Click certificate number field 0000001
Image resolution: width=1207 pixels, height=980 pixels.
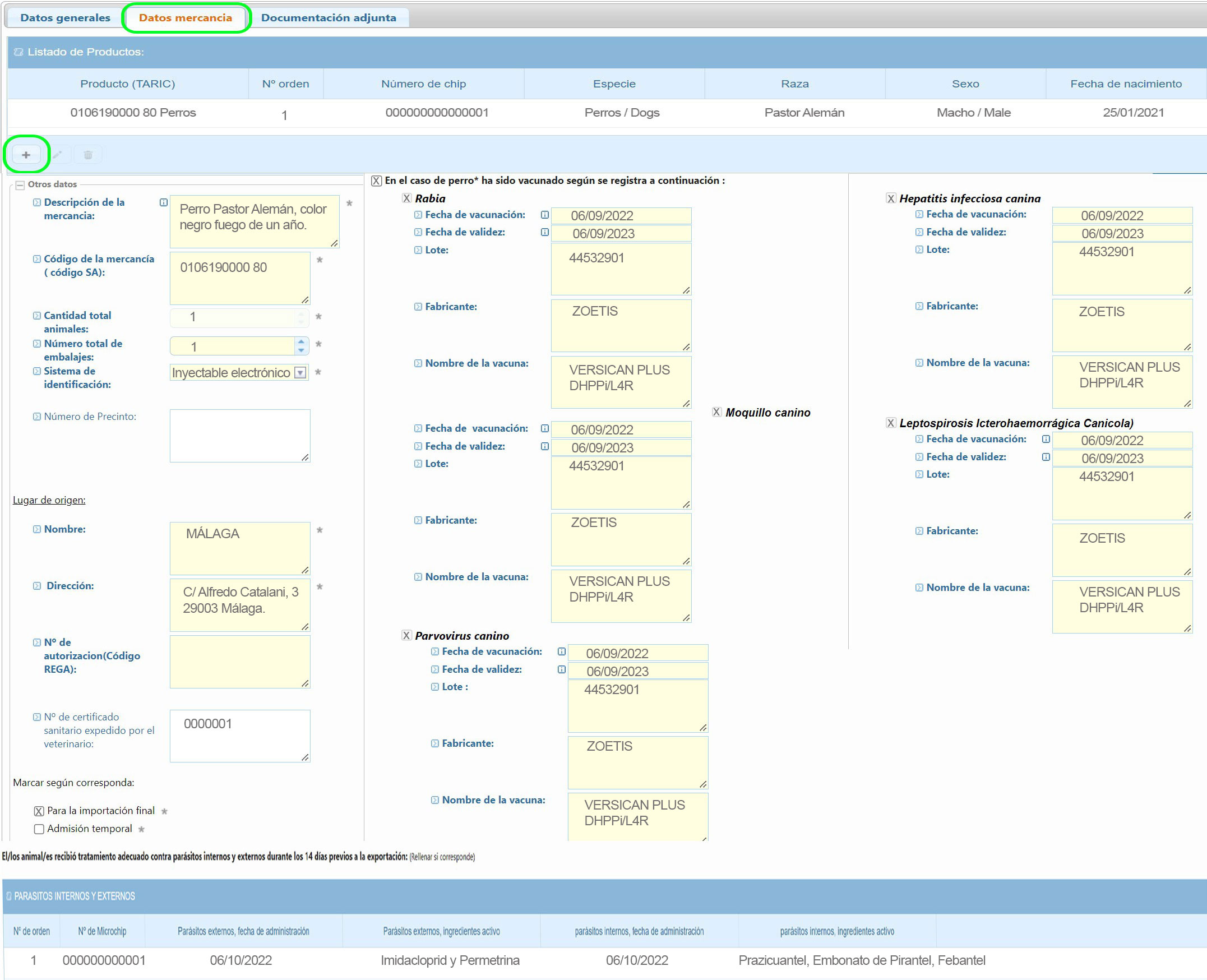(x=240, y=736)
